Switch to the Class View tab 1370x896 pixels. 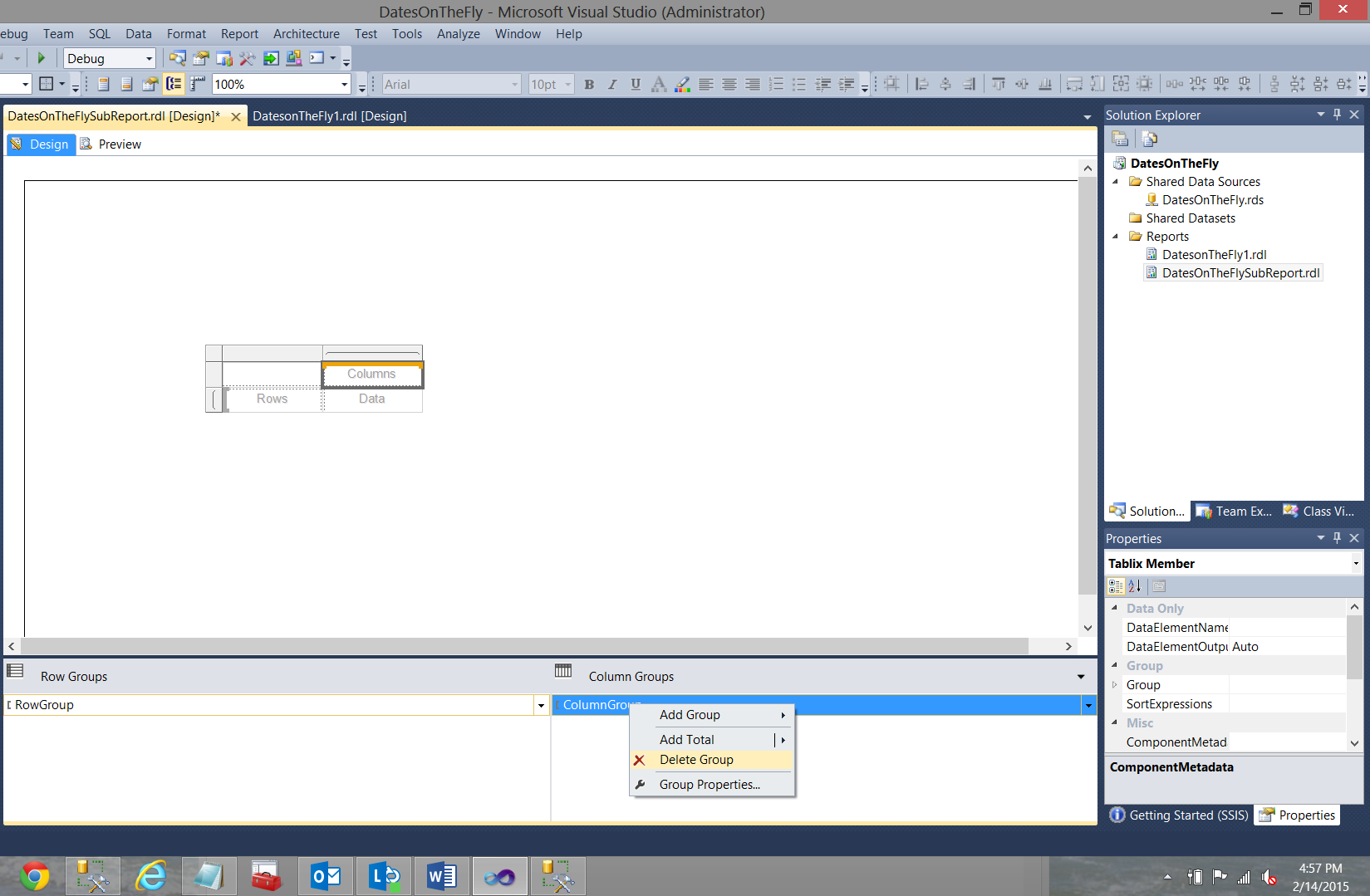[x=1319, y=512]
